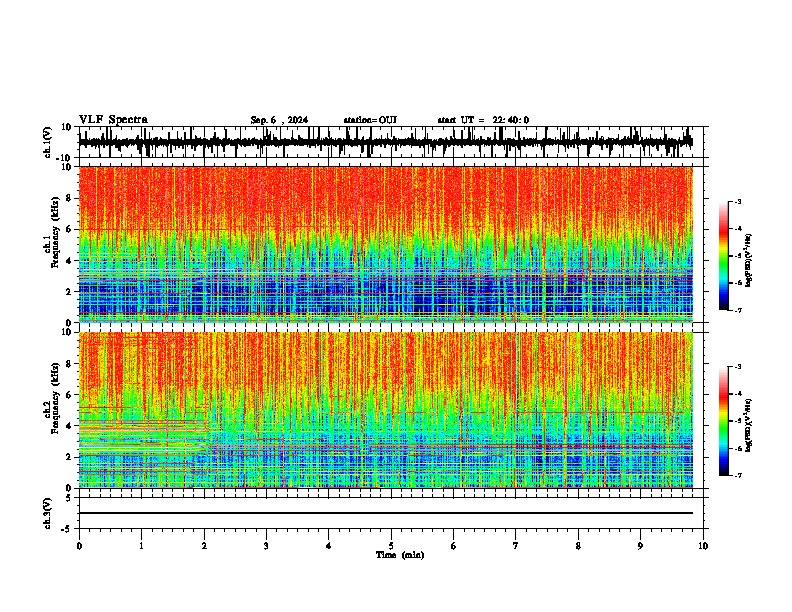This screenshot has width=792, height=612.
Task: Click the ch.1 spectrogram color scale bar
Action: pyautogui.click(x=724, y=256)
